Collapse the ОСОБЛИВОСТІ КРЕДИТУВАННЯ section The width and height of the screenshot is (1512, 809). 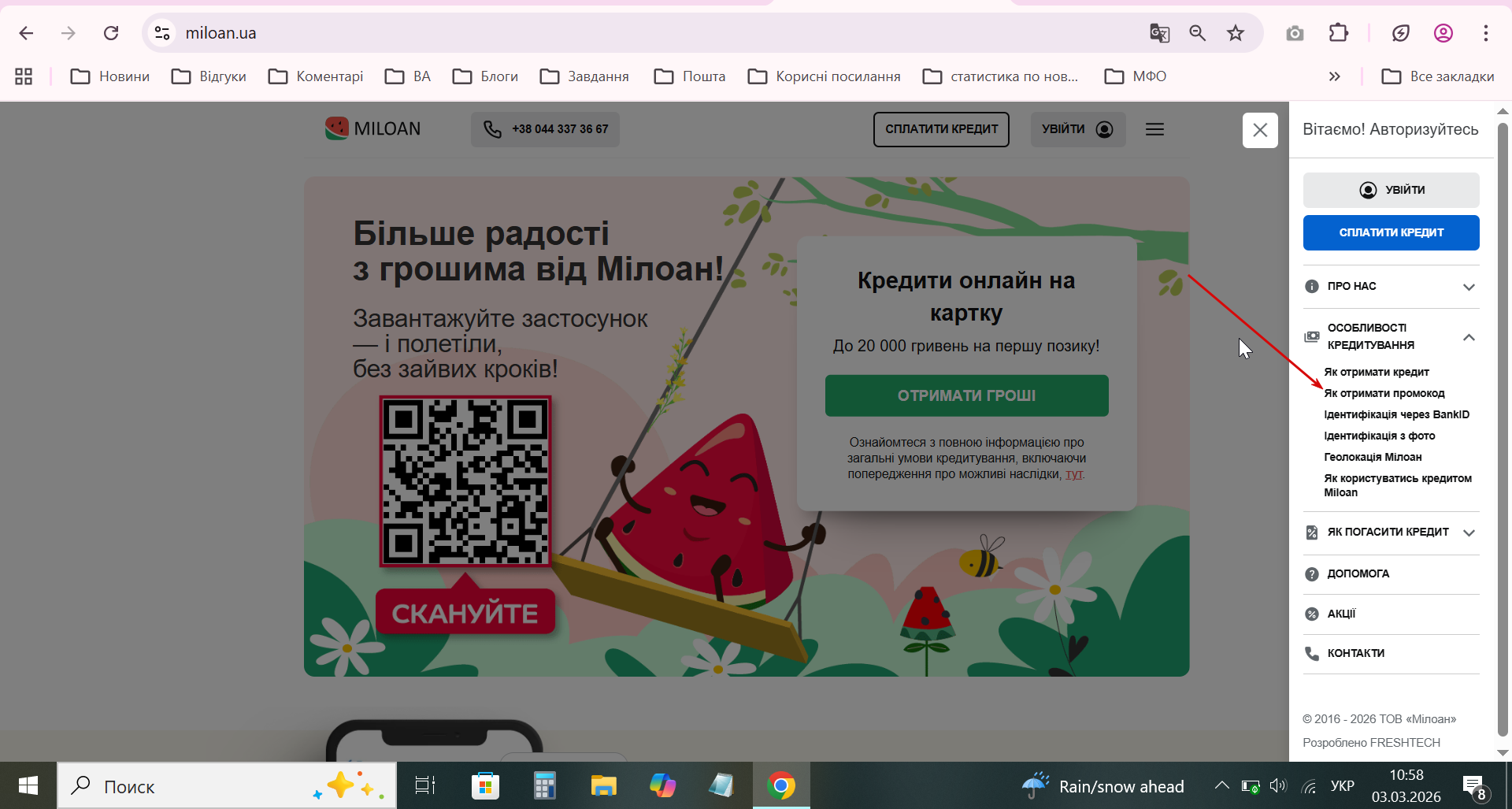1391,336
